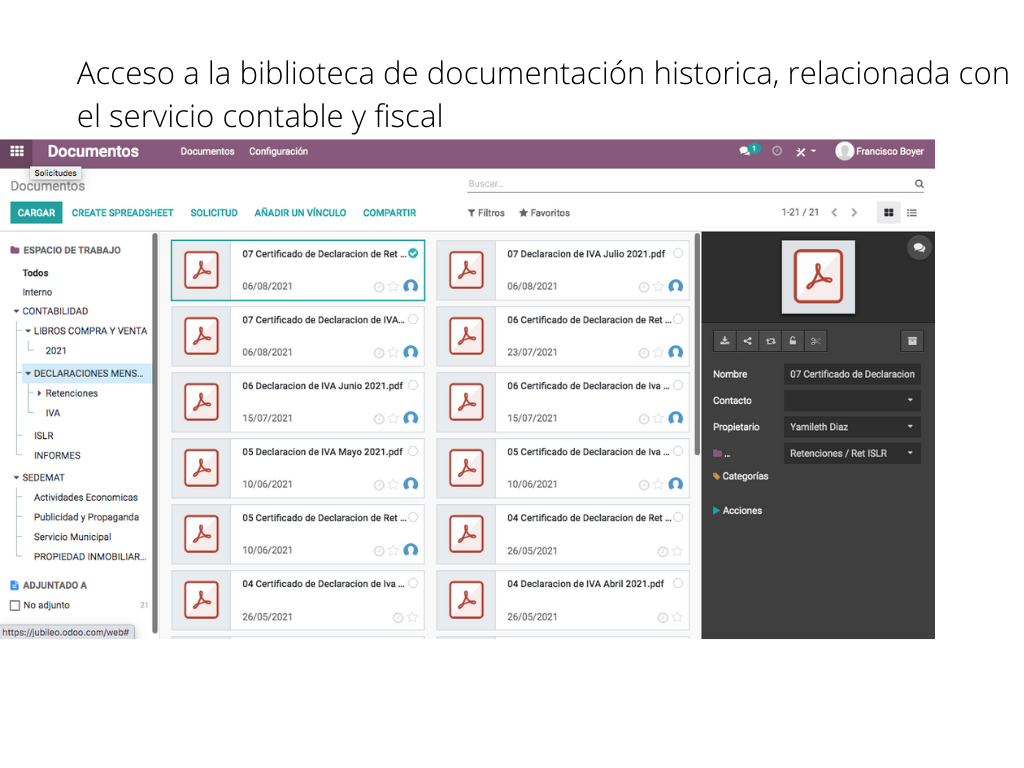Click the COMPARTIR button
This screenshot has width=1024, height=768.
click(x=389, y=213)
